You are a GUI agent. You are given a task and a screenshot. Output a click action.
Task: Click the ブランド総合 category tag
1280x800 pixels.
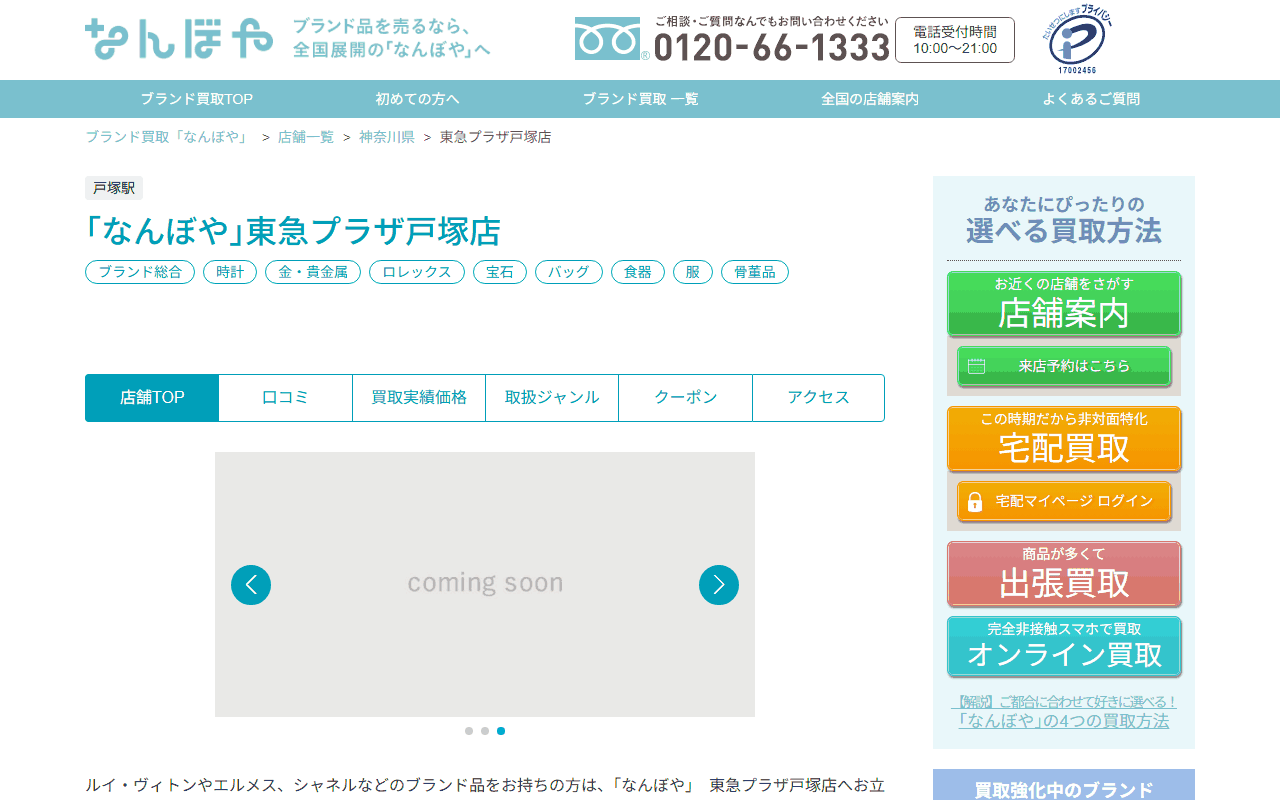click(140, 272)
